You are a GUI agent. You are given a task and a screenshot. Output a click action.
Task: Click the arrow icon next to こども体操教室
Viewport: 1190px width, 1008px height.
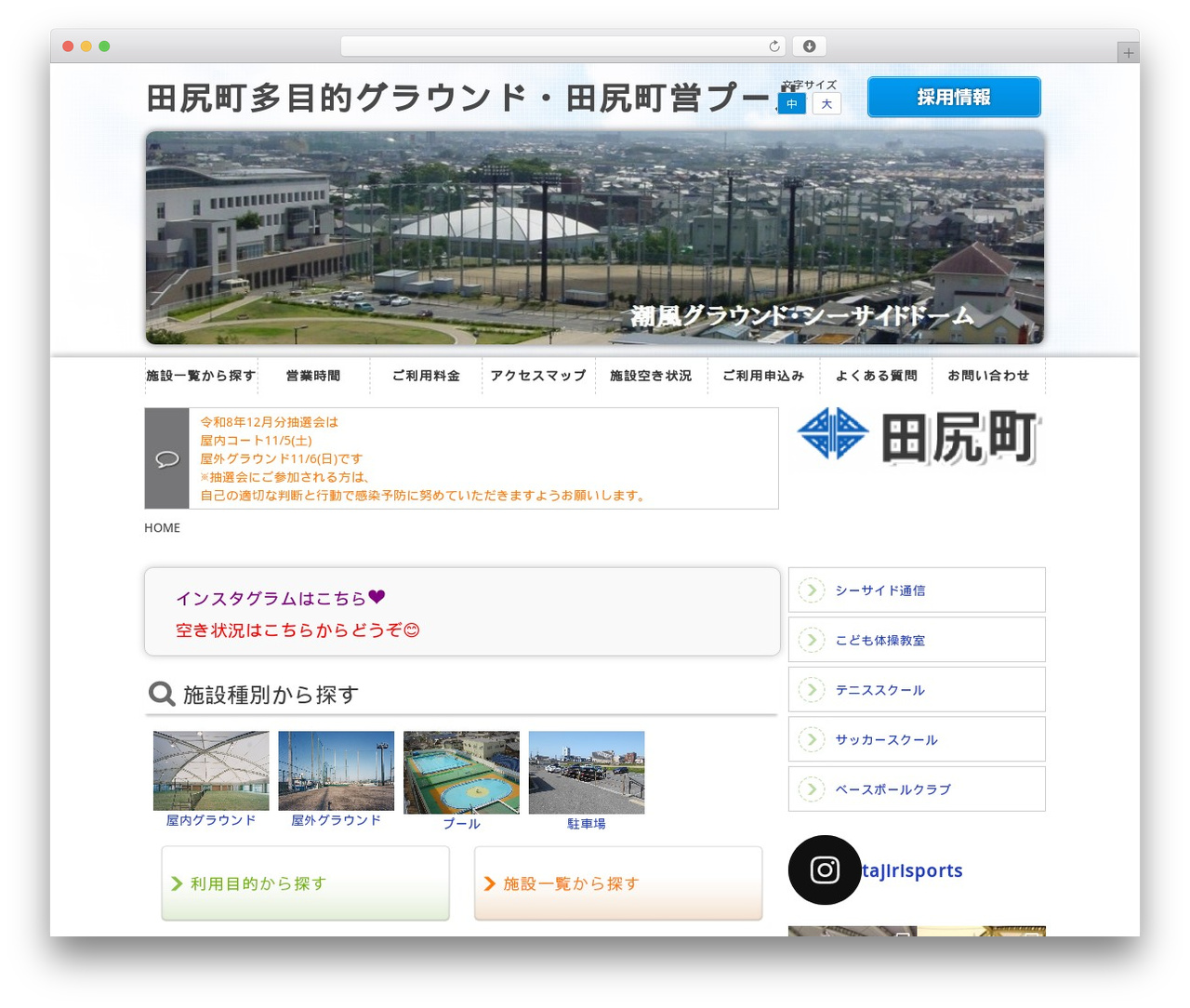coord(812,640)
